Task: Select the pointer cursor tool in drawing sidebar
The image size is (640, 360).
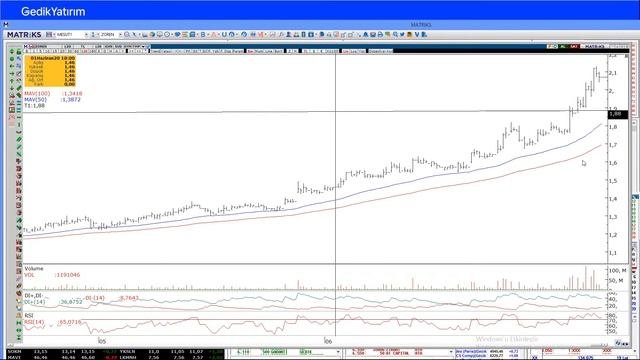Action: click(19, 59)
